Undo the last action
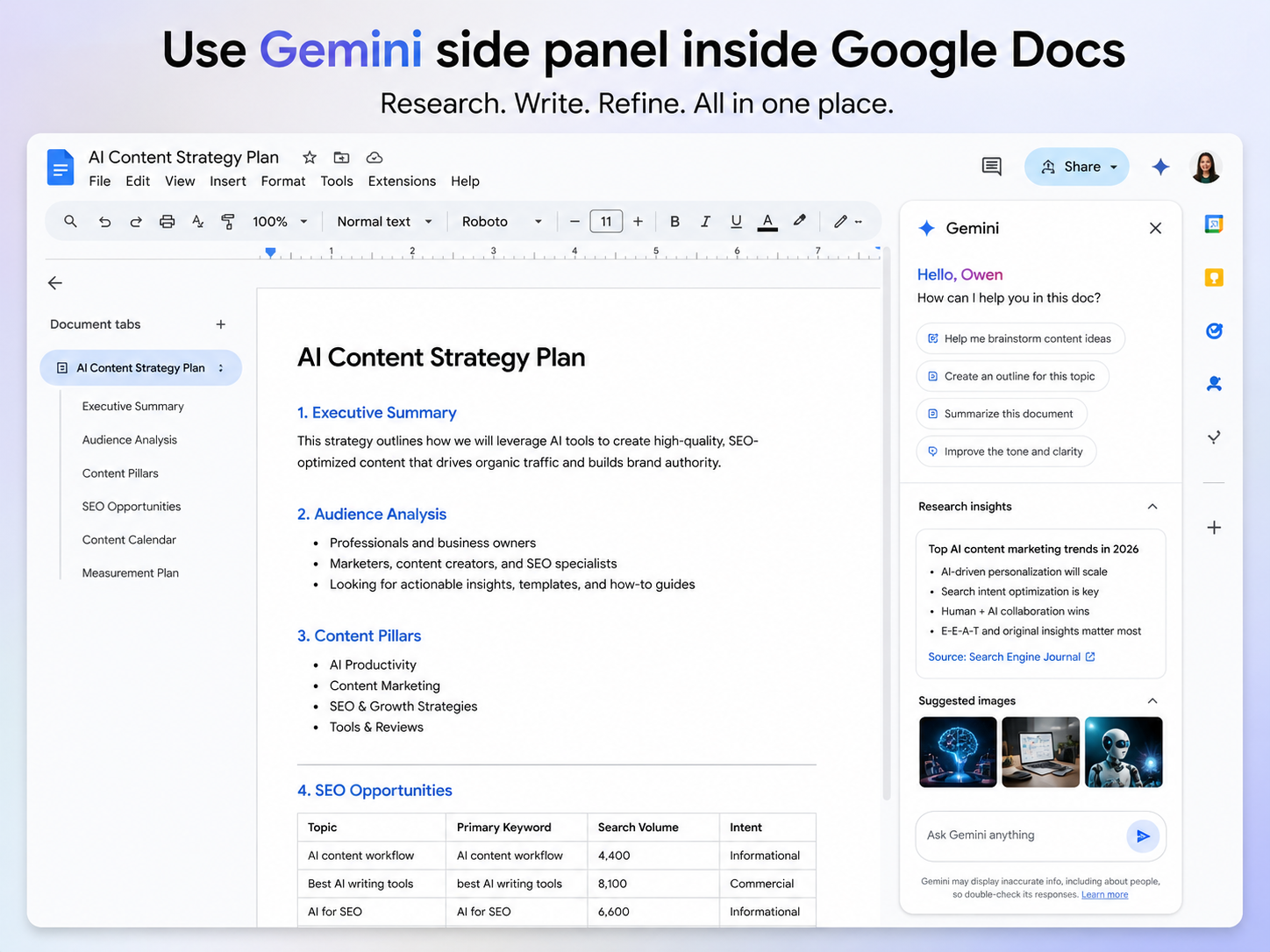Screen dimensions: 1270x952 point(104,222)
